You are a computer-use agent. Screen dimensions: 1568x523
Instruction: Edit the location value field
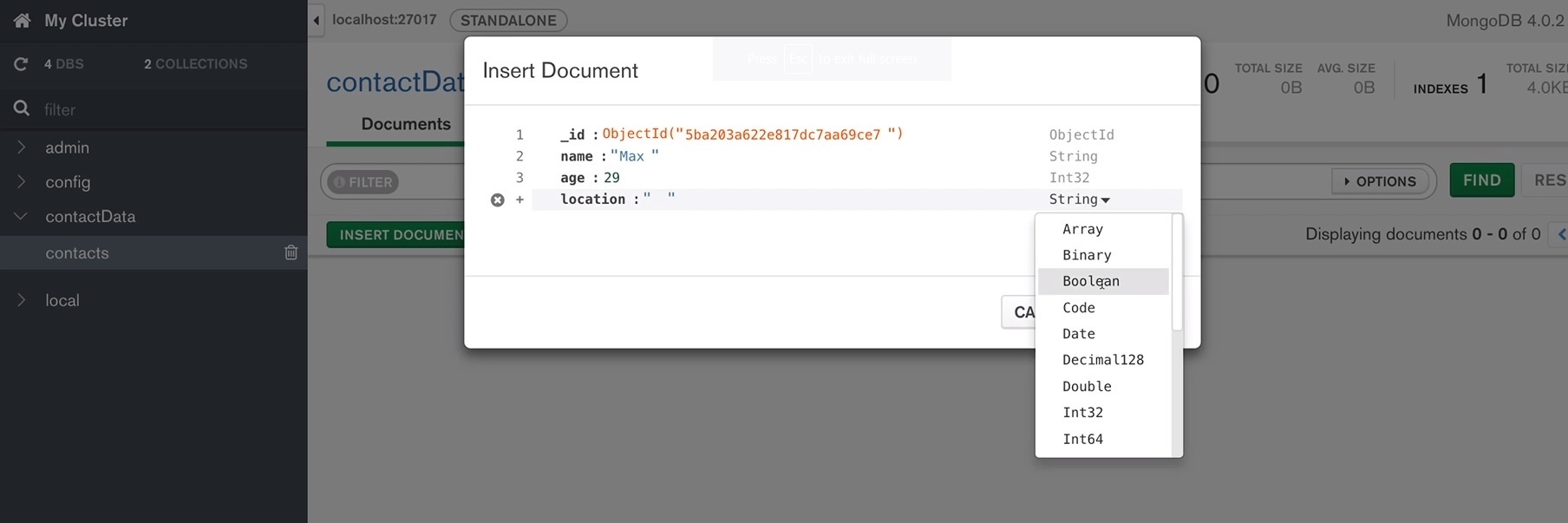point(659,199)
